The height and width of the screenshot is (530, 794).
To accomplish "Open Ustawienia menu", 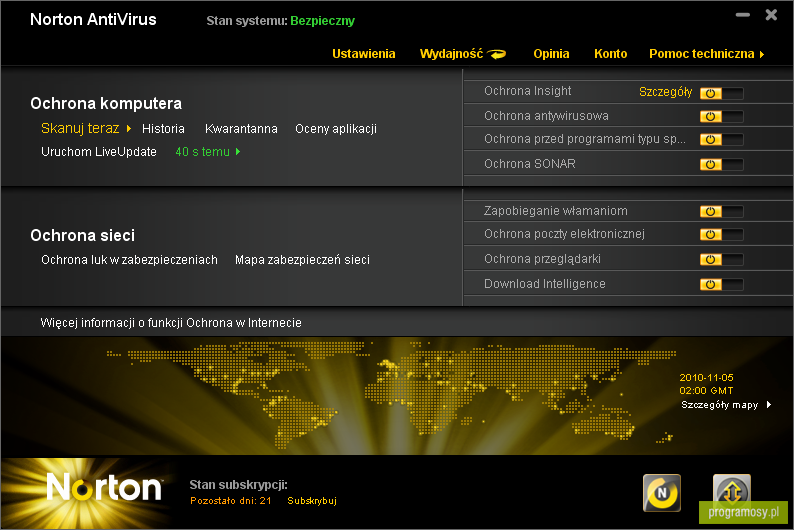I will point(364,54).
